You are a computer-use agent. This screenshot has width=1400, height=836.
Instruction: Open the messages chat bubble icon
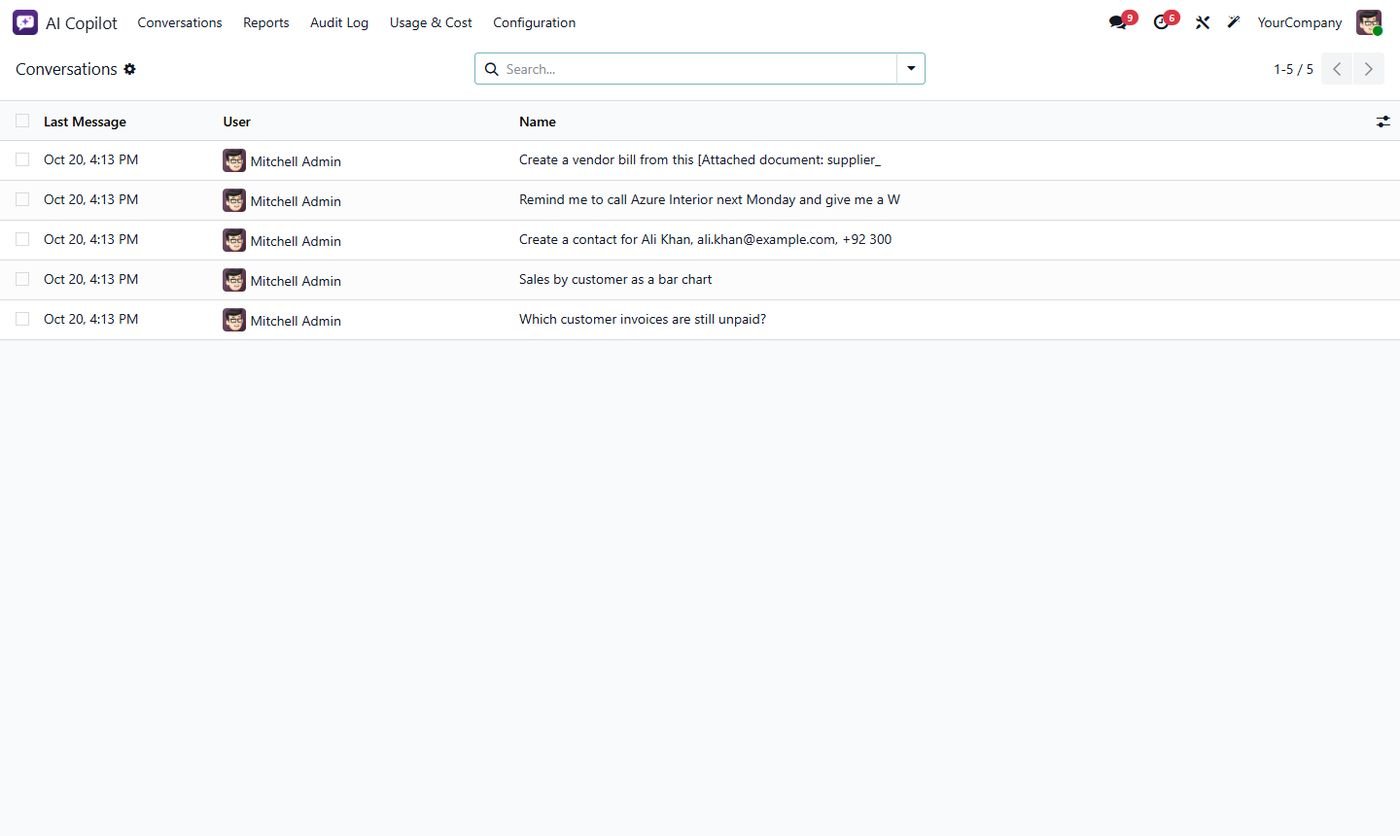1118,22
